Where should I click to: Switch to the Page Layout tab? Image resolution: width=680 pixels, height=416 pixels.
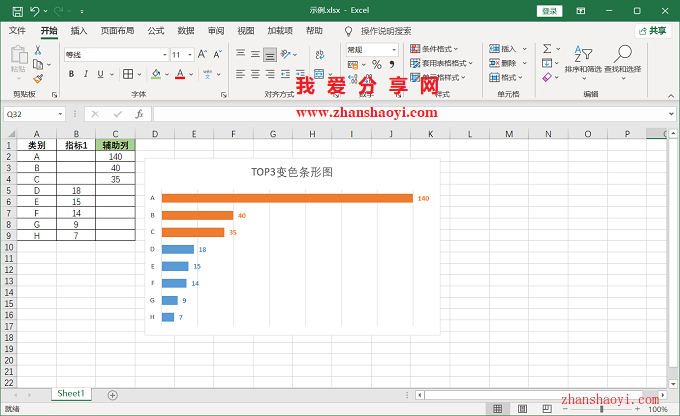point(117,31)
